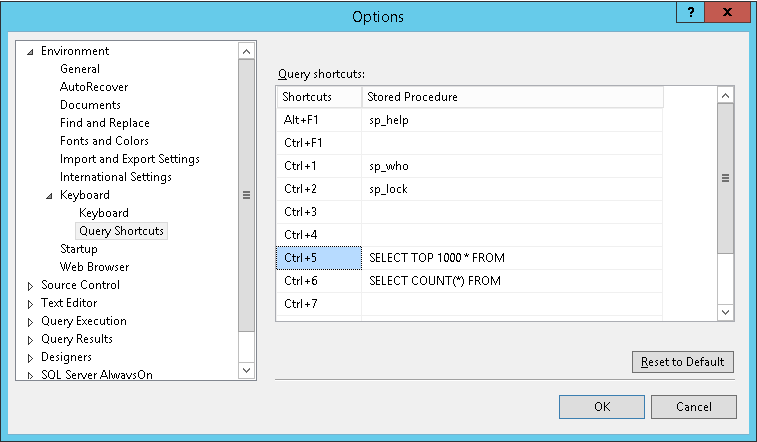757x442 pixels.
Task: Expand the Source Control node
Action: (x=30, y=286)
